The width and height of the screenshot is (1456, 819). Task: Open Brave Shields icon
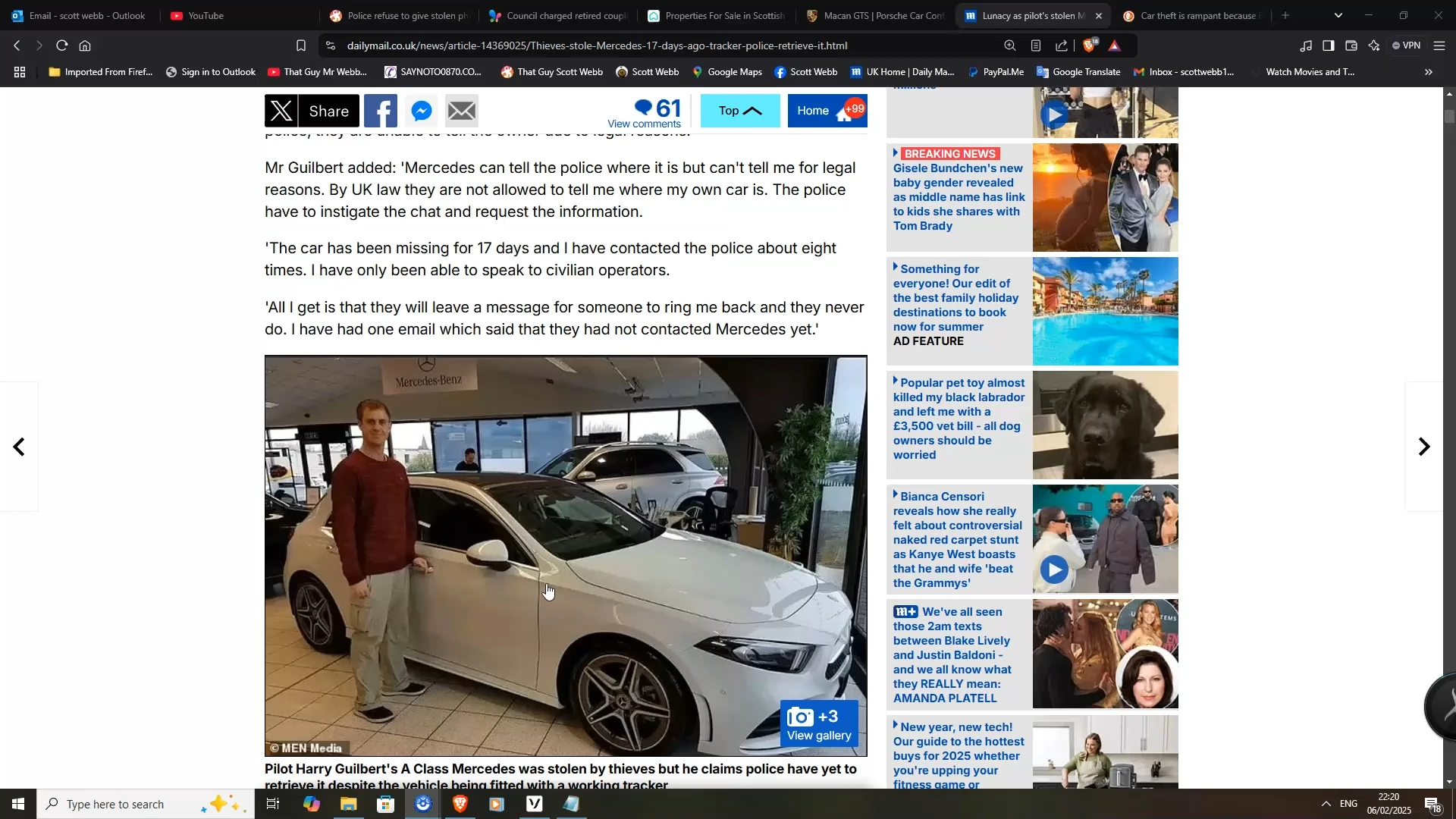(1090, 45)
